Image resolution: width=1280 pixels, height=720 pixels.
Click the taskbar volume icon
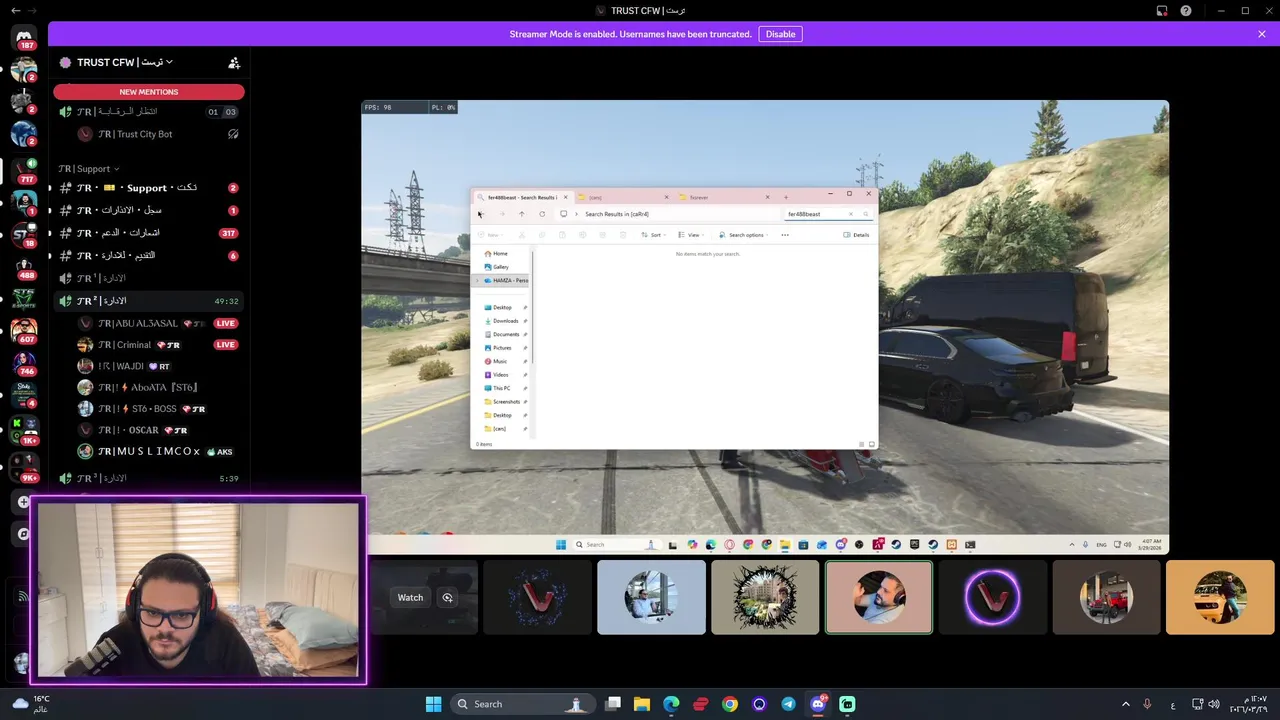[1214, 704]
